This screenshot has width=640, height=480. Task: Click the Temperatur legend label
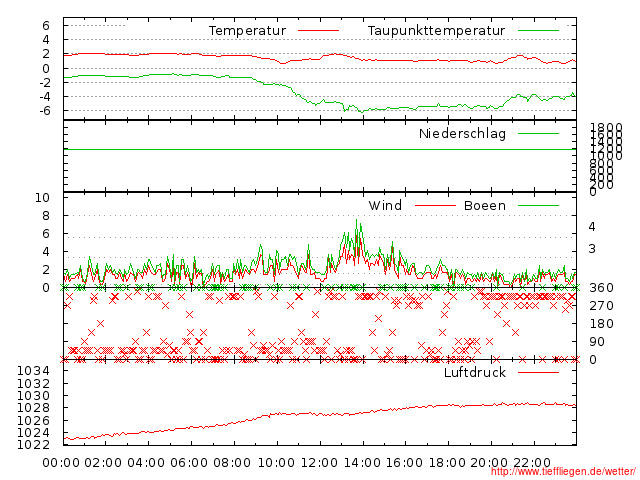[x=247, y=31]
